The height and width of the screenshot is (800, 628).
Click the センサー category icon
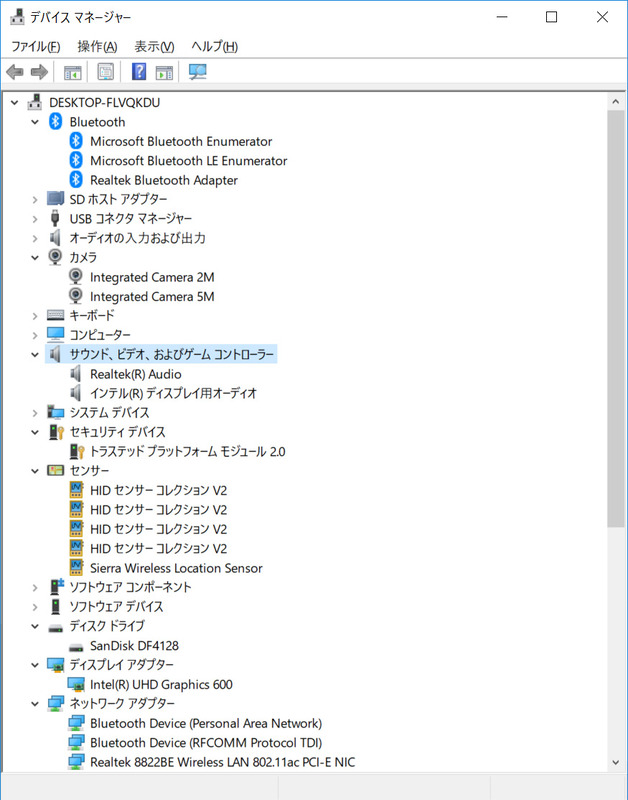[x=55, y=470]
